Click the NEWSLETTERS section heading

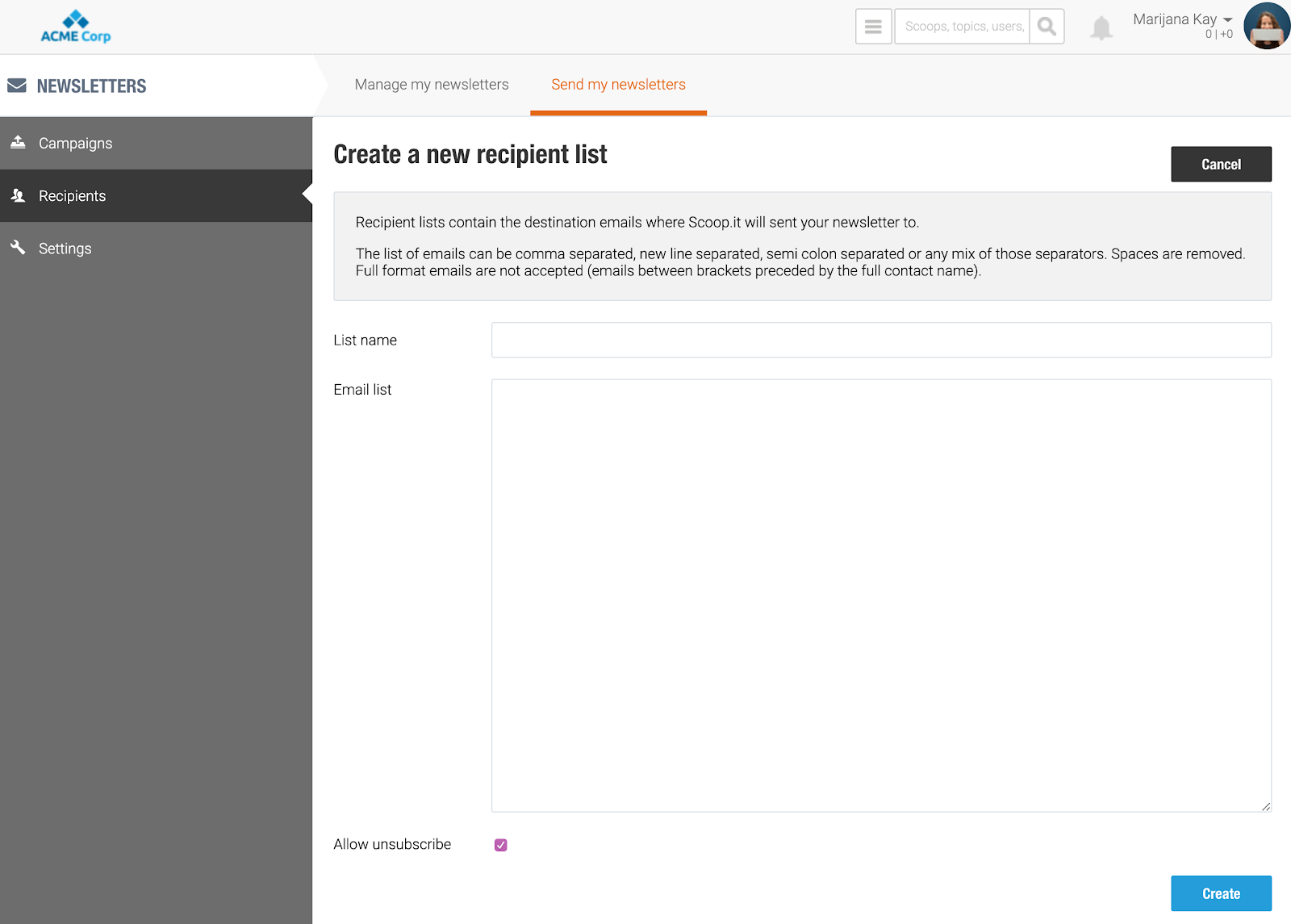pos(91,86)
